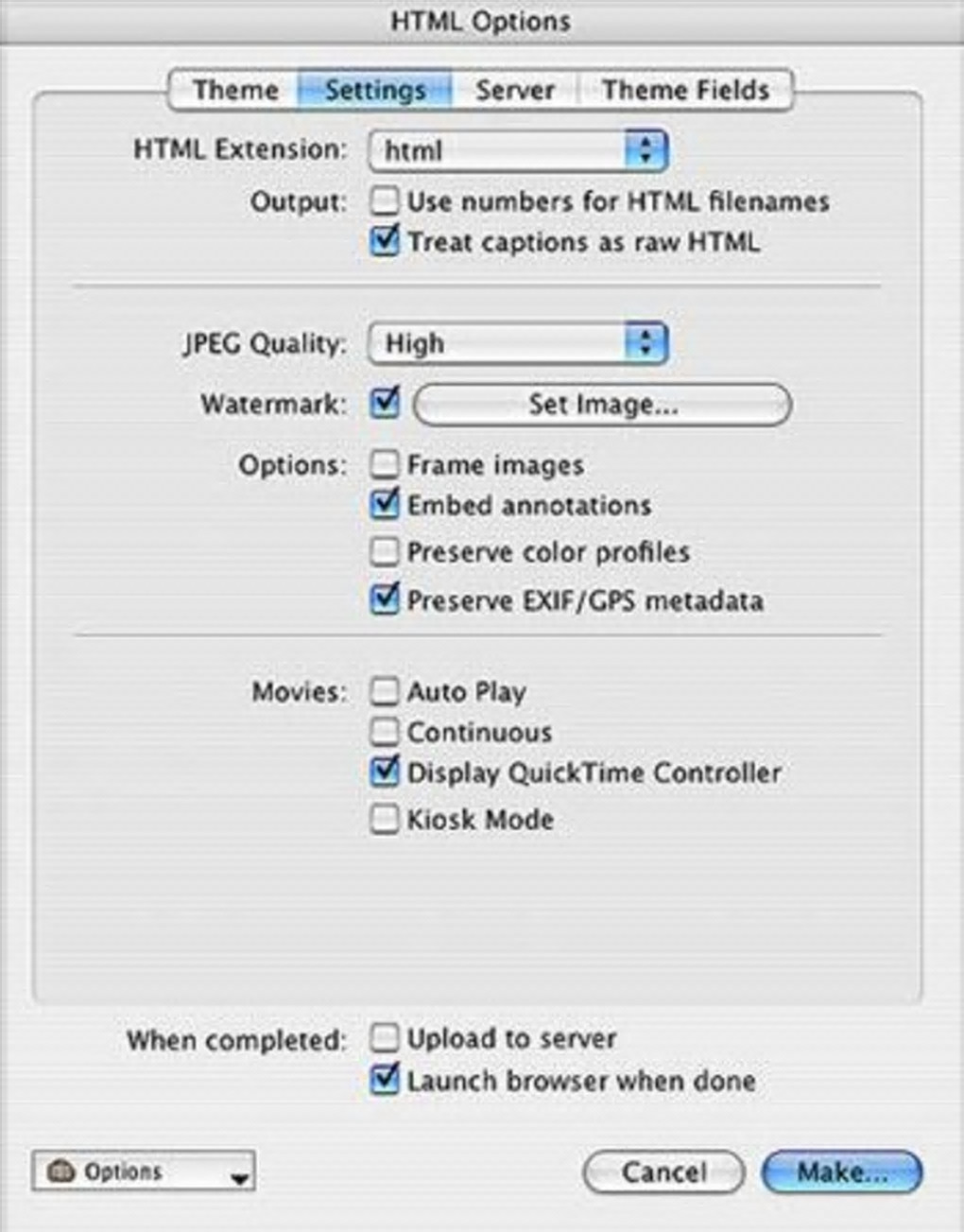The height and width of the screenshot is (1232, 964).
Task: Open the Options popup menu at bottom-left
Action: click(144, 1171)
